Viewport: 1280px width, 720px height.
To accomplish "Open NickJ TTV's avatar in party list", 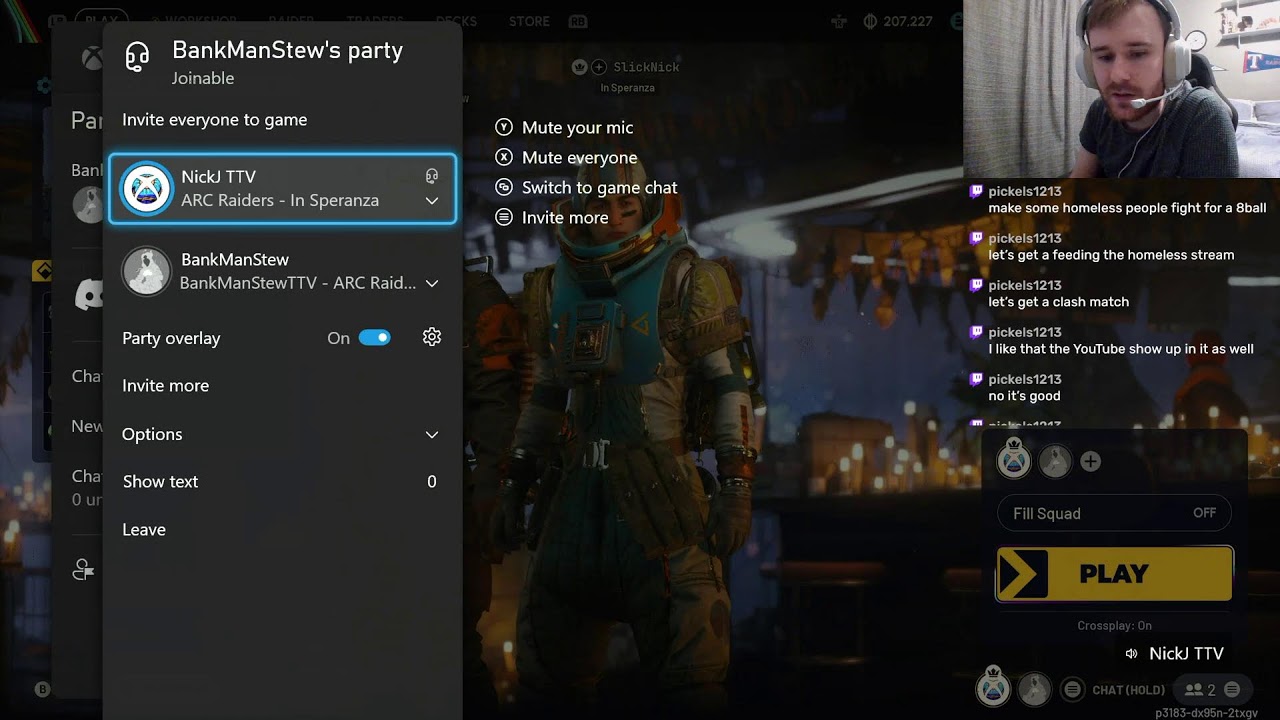I will point(147,188).
